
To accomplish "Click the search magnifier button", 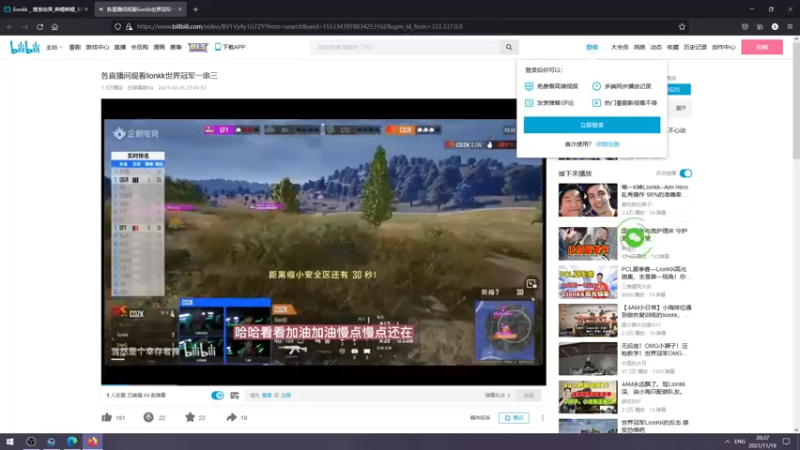I will pyautogui.click(x=509, y=47).
